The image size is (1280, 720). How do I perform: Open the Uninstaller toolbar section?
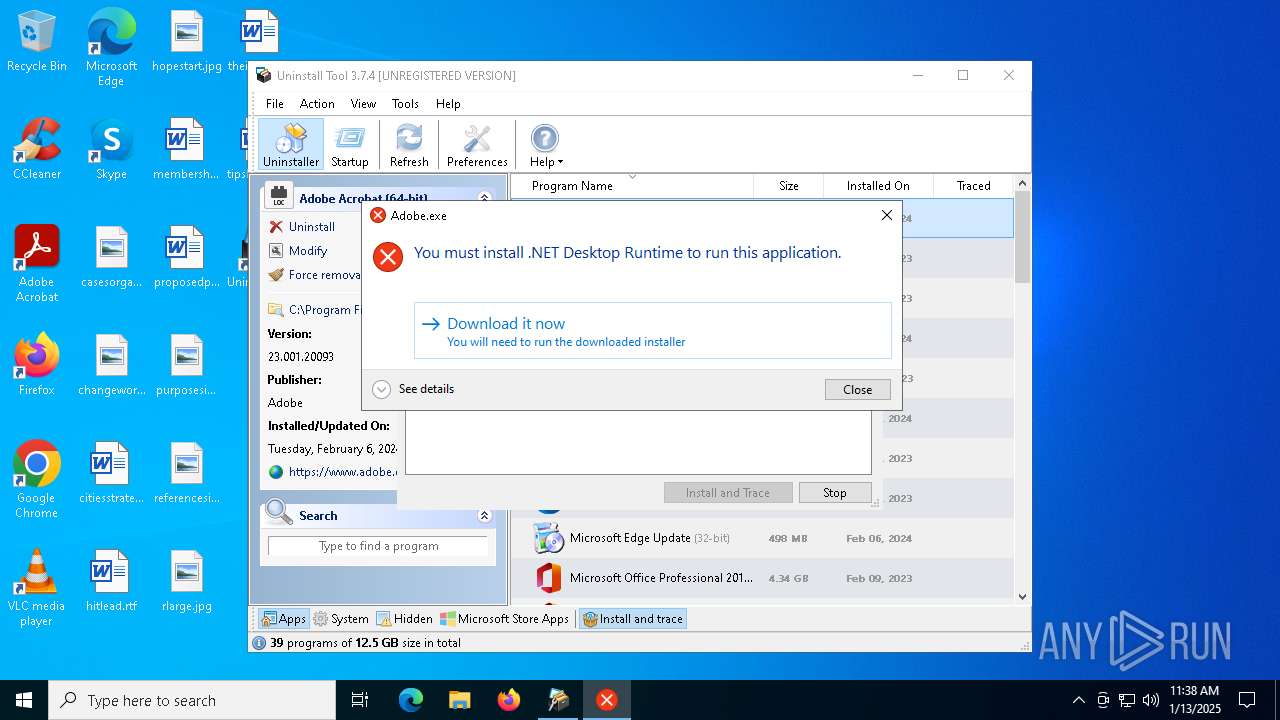[291, 145]
